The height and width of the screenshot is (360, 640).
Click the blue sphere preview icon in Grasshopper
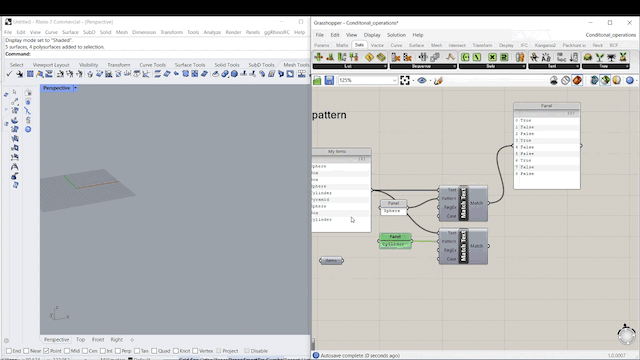[x=630, y=80]
